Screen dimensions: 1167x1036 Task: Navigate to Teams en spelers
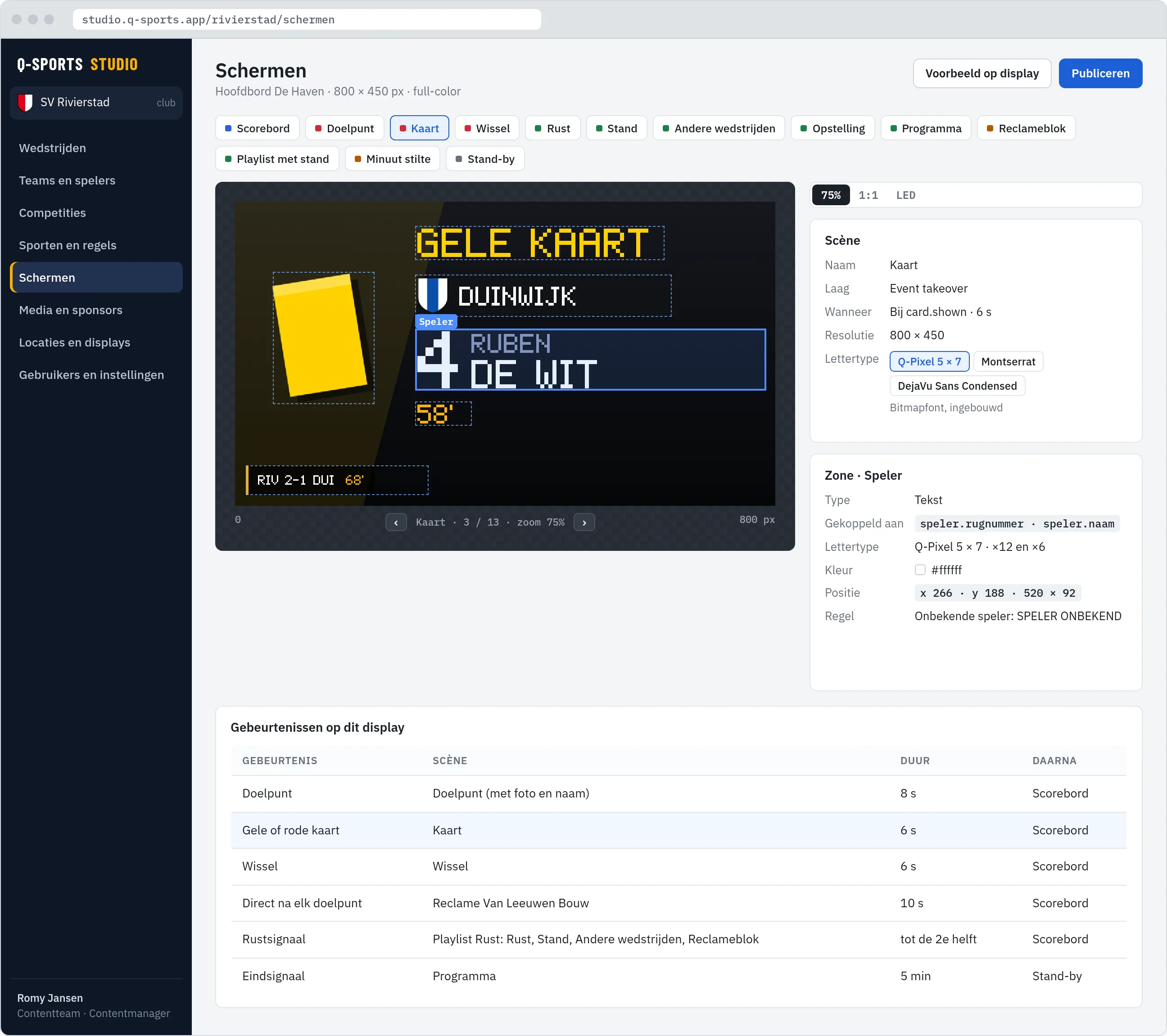[96, 180]
